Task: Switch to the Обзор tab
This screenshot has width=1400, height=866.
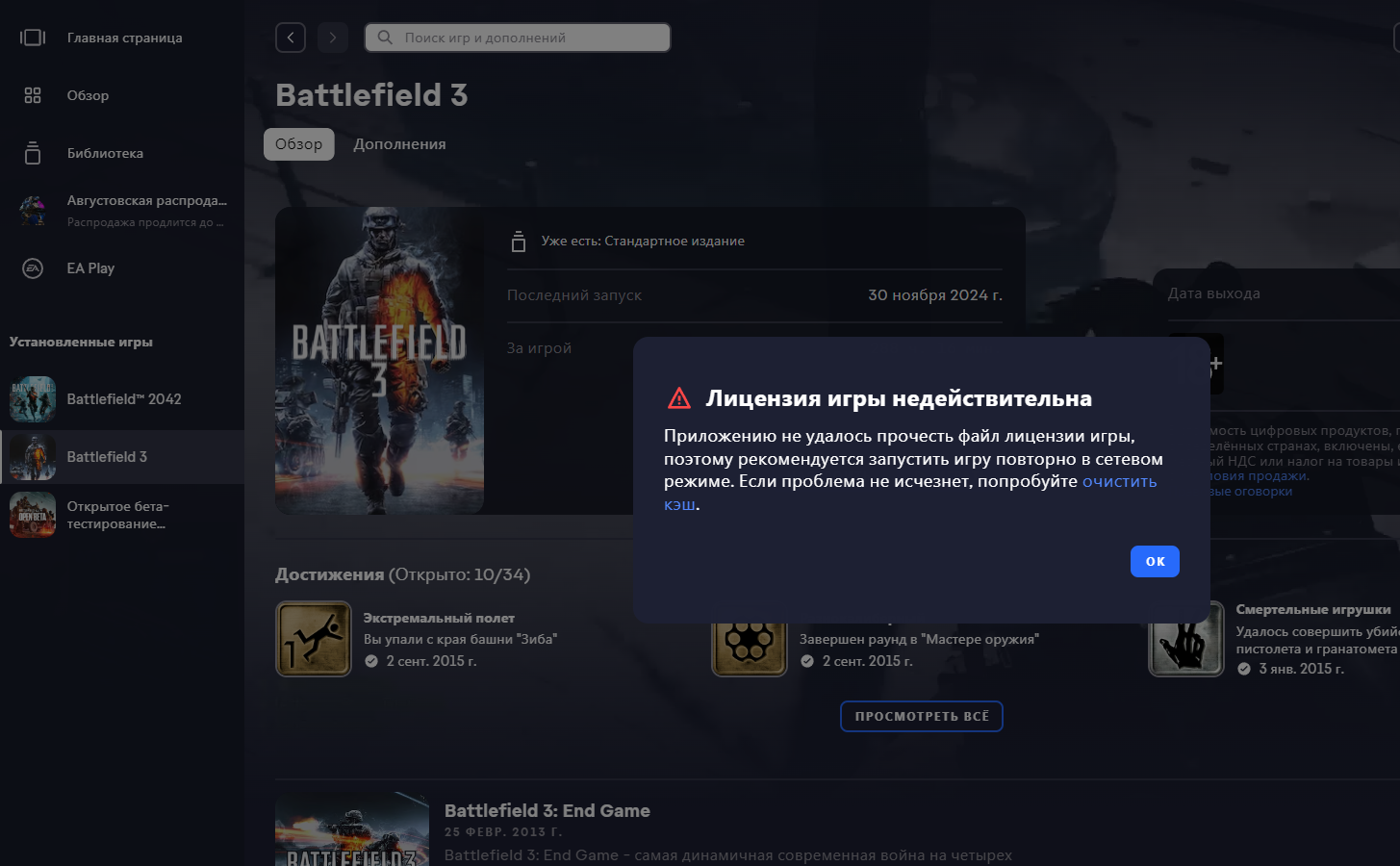Action: [299, 144]
